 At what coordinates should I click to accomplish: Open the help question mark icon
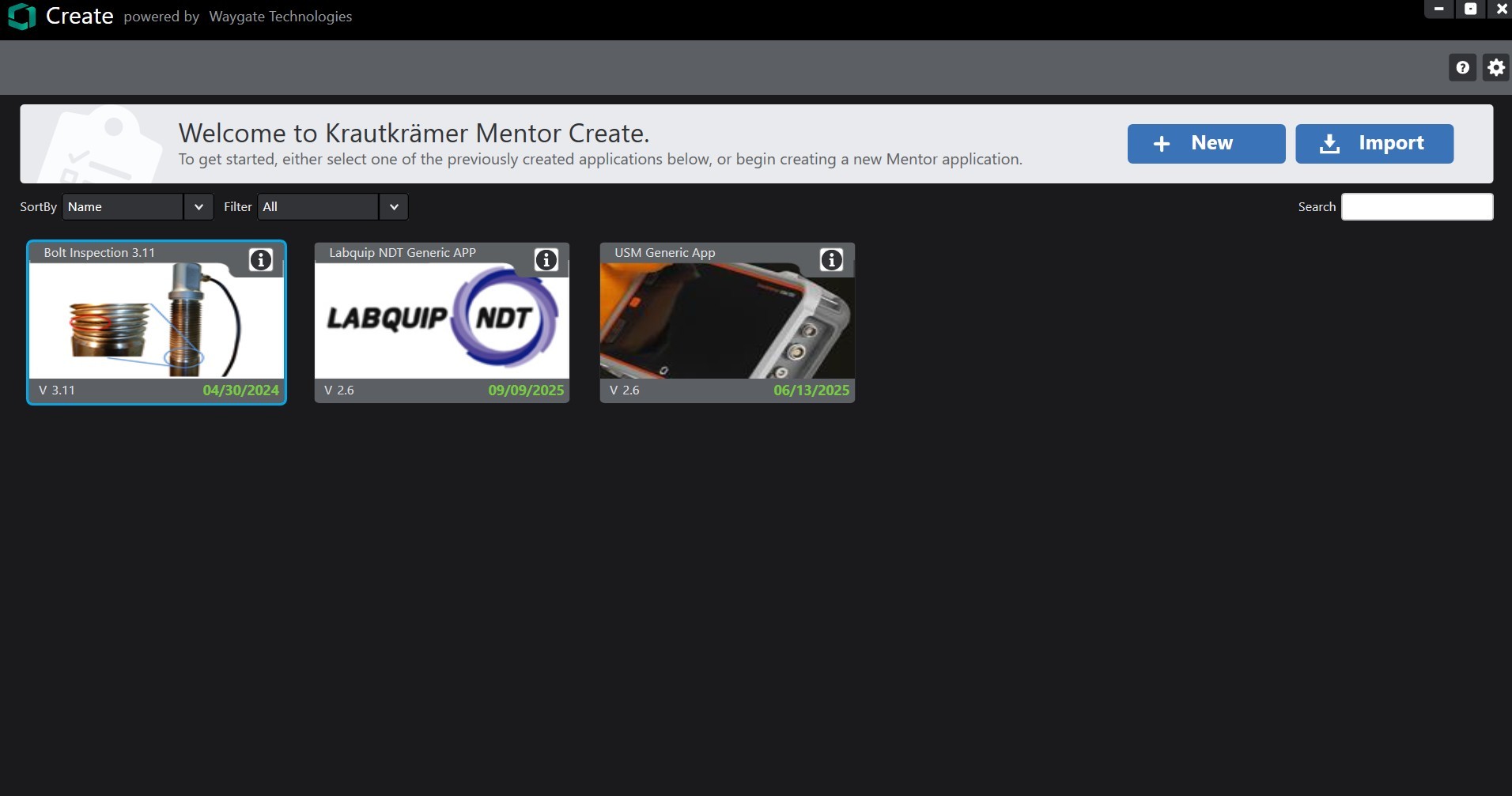1462,68
